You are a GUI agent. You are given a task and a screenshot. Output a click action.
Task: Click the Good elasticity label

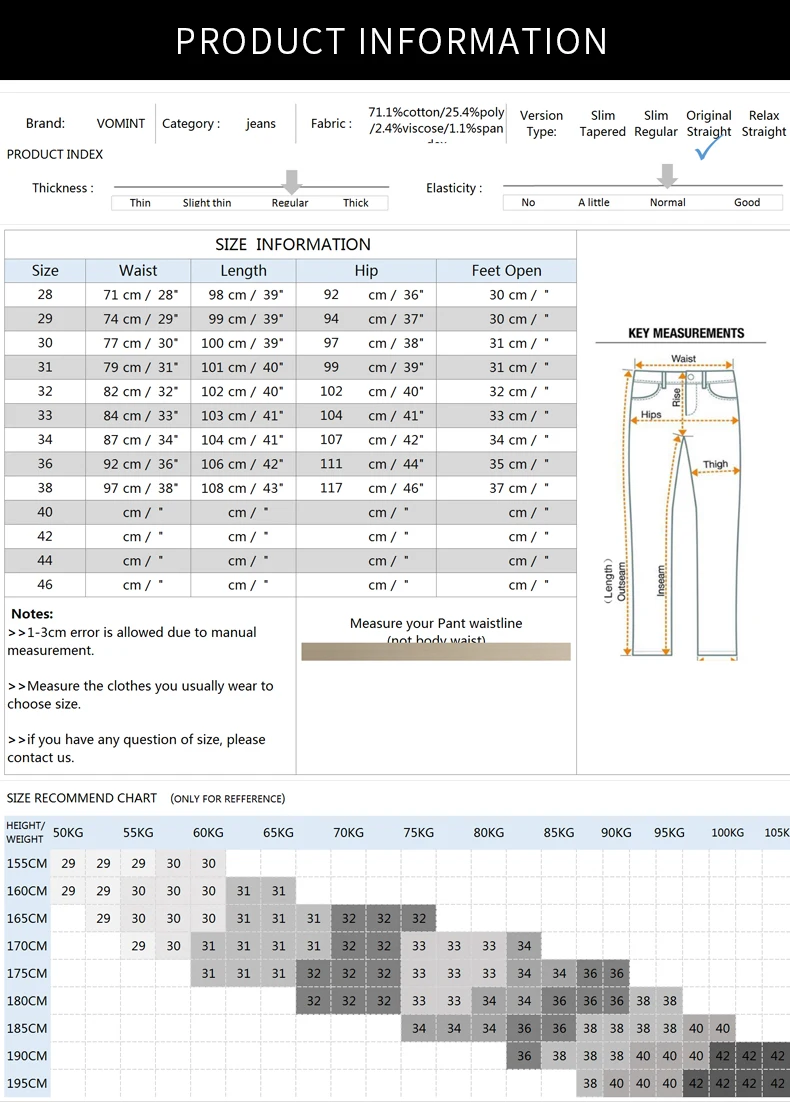747,202
